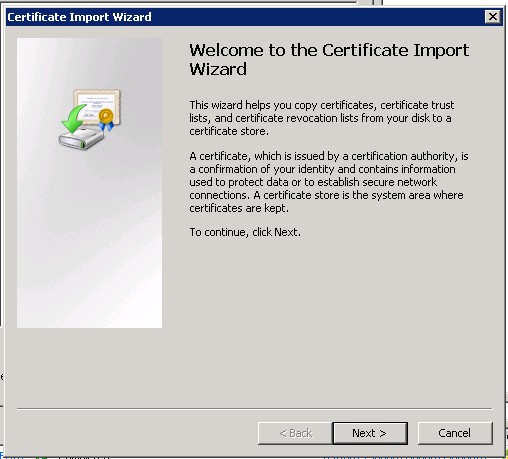Viewport: 508px width, 459px height.
Task: Click paragraph starting A certificate, which is issued
Action: coord(329,182)
